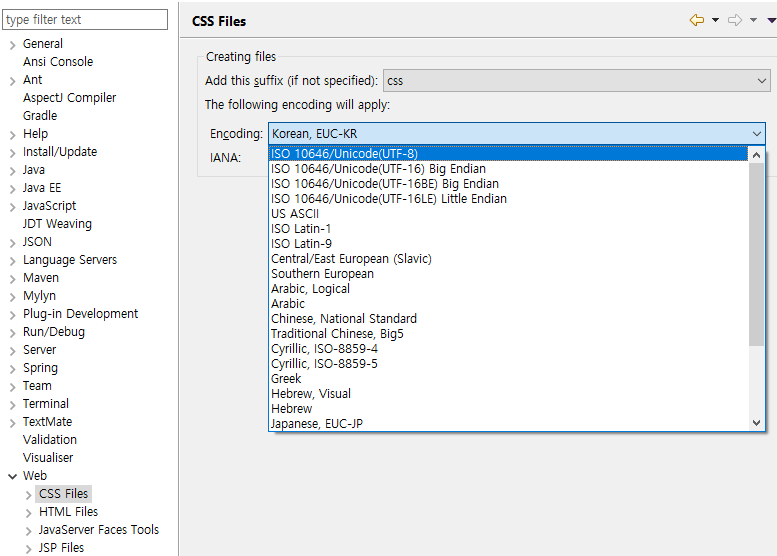Open Ansi Console preferences
This screenshot has width=777, height=556.
click(58, 61)
